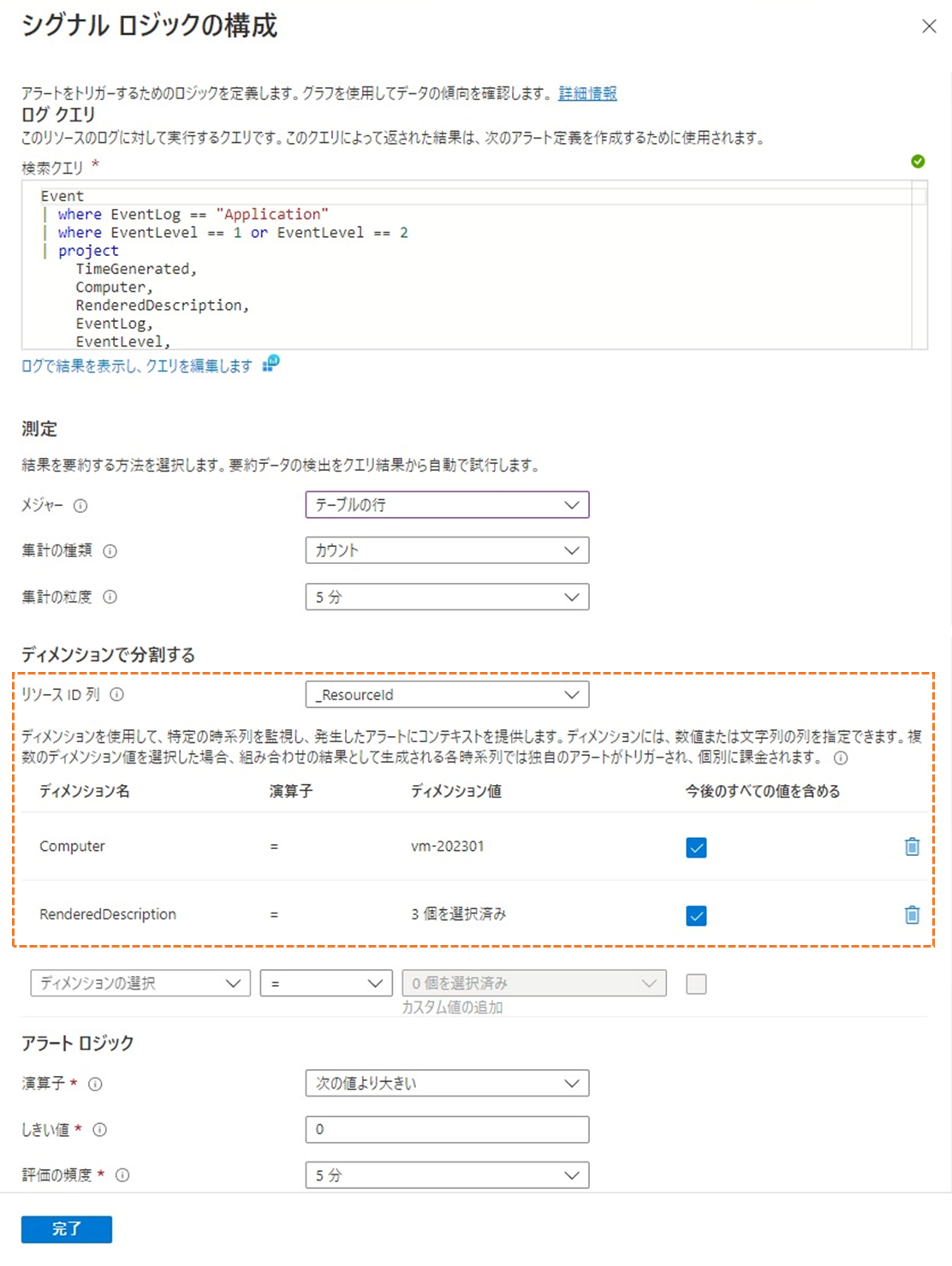Click the Computer dimension name
Screen dimensions: 952x1266
pyautogui.click(x=72, y=847)
